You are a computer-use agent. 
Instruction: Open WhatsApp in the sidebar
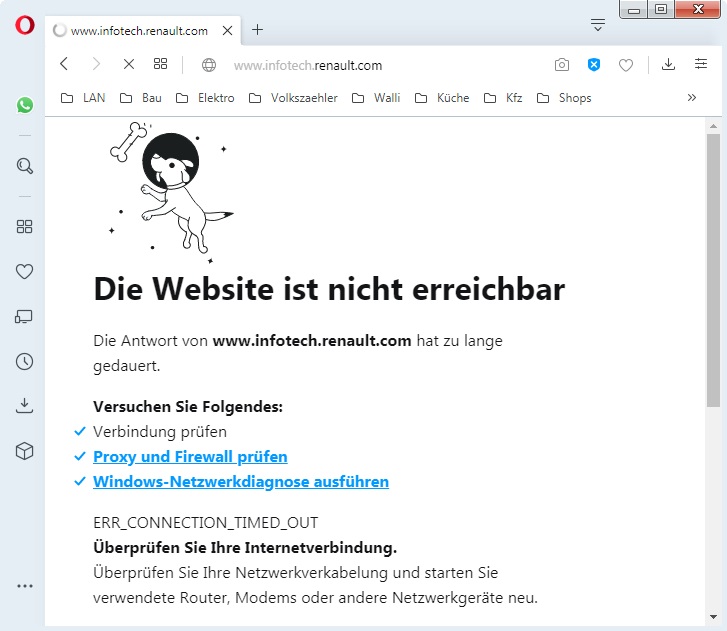pos(25,105)
